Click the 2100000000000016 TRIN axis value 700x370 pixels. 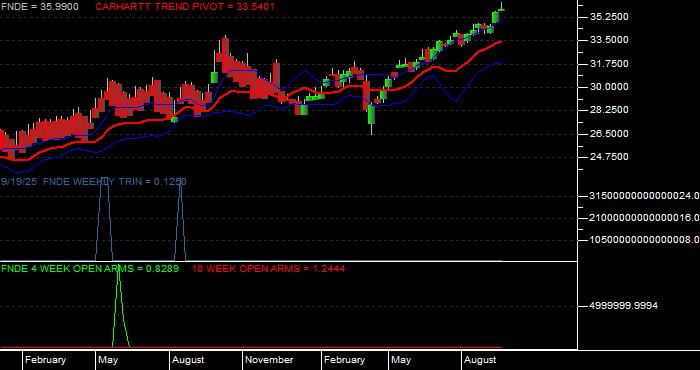(x=645, y=217)
